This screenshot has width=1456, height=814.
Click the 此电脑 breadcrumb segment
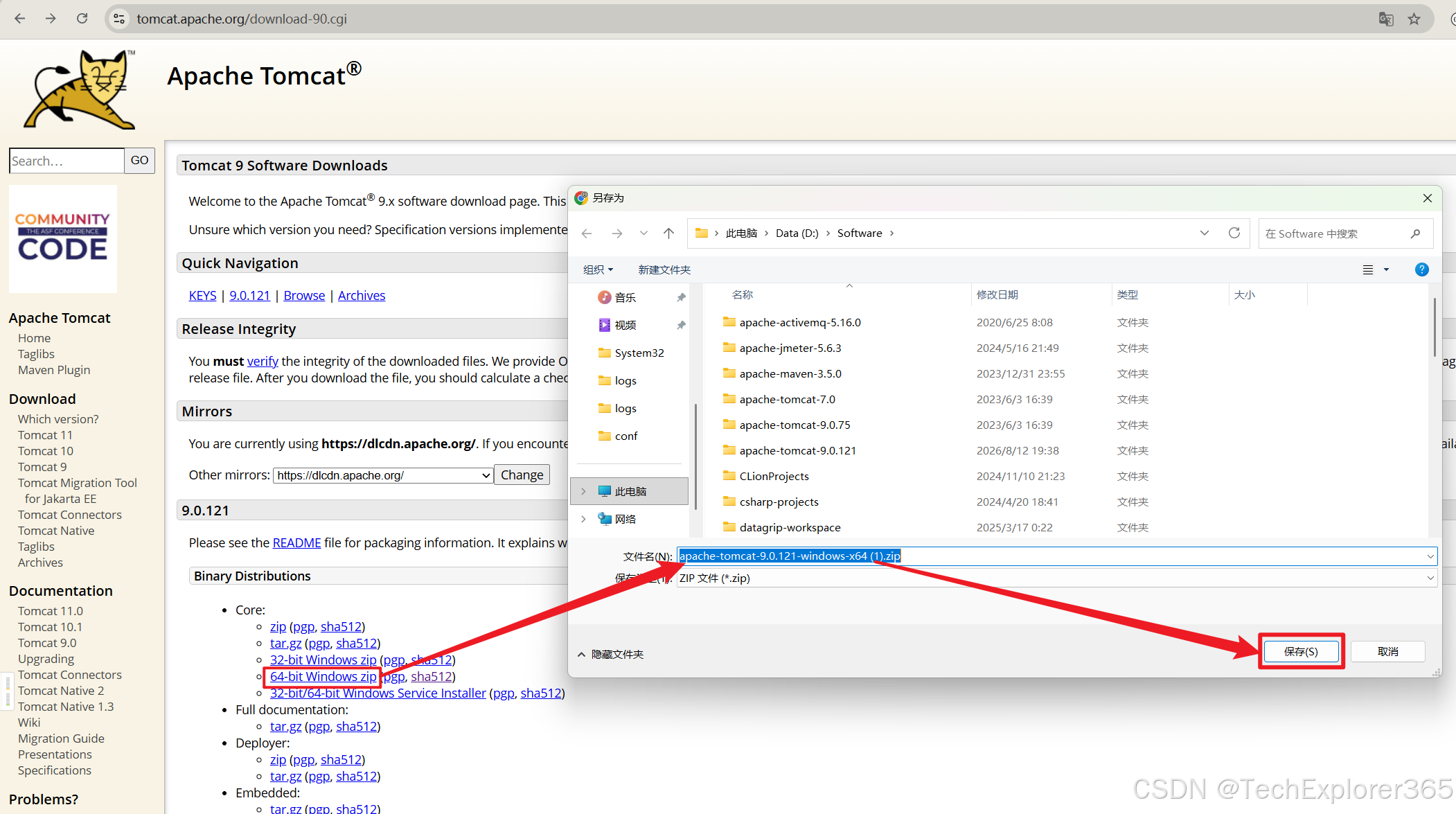click(x=741, y=233)
